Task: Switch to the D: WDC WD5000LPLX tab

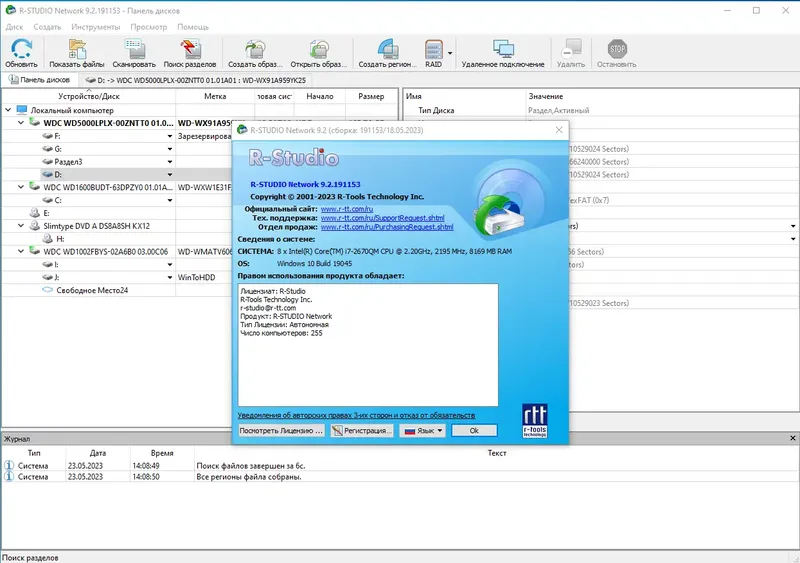Action: 195,80
